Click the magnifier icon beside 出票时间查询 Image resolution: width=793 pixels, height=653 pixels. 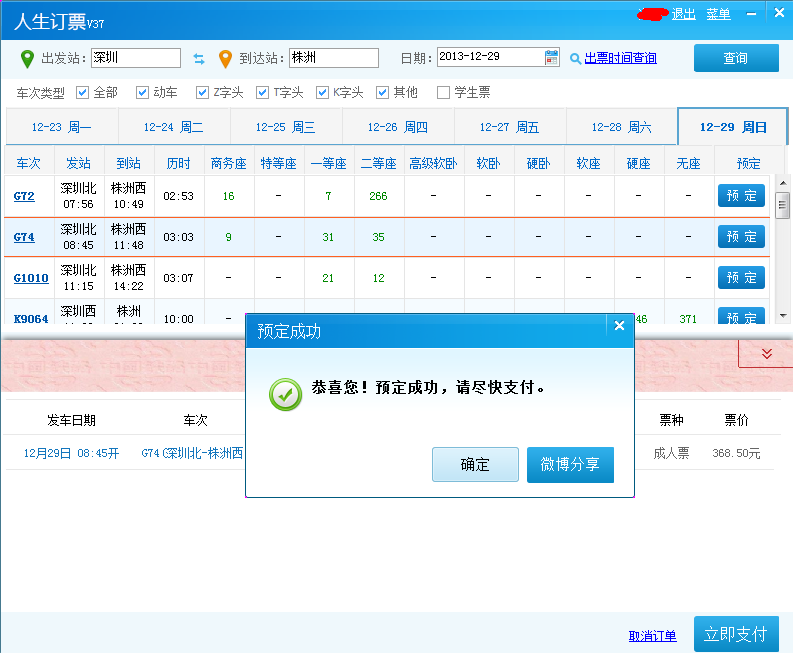(x=575, y=59)
